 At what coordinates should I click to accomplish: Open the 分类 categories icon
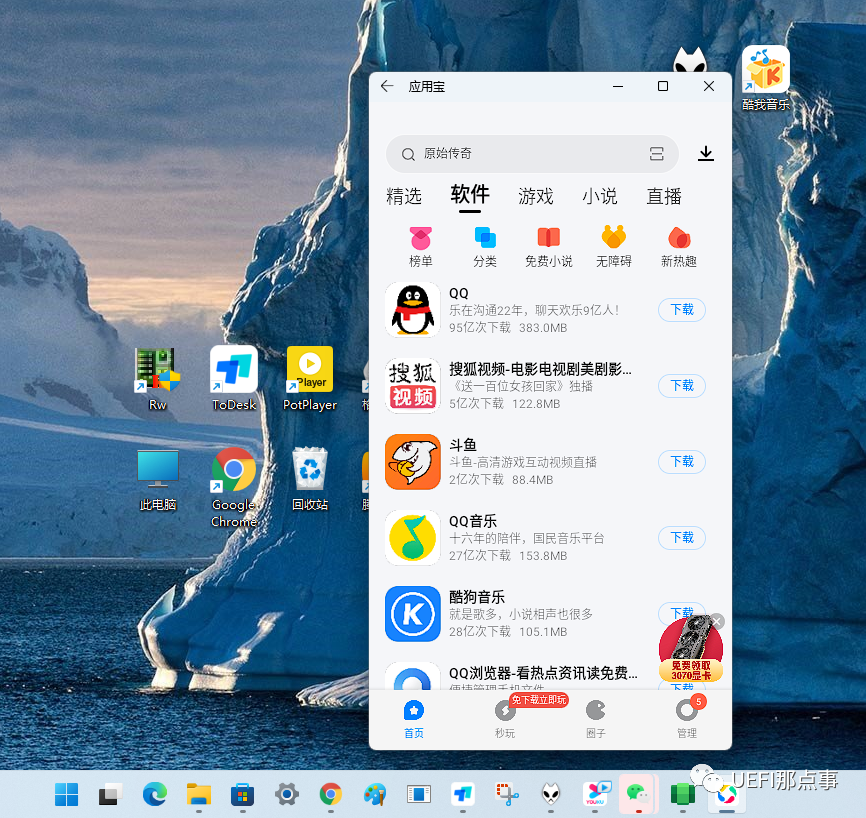tap(485, 245)
